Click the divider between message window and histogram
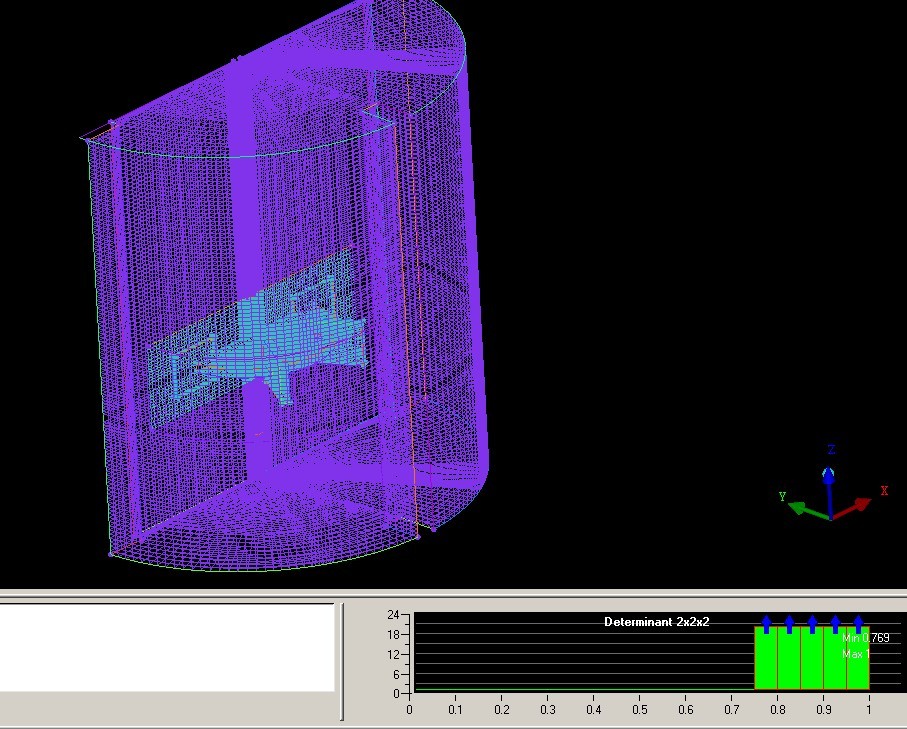The height and width of the screenshot is (729, 907). 342,660
